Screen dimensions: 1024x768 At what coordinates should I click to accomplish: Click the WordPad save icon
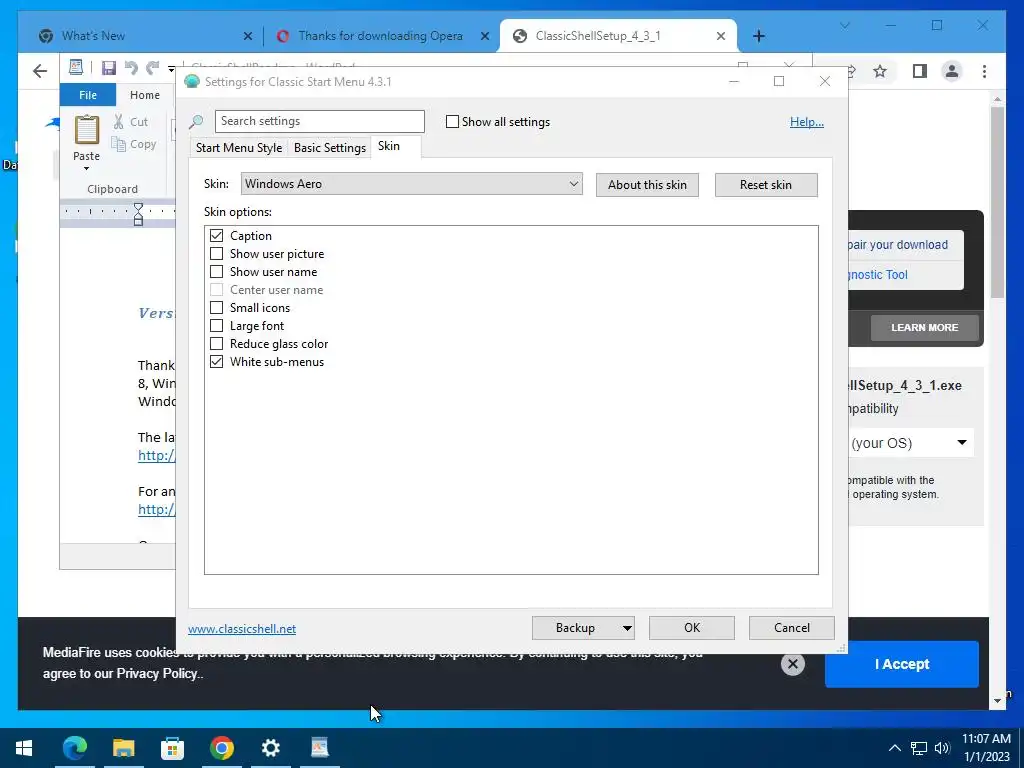tap(108, 68)
